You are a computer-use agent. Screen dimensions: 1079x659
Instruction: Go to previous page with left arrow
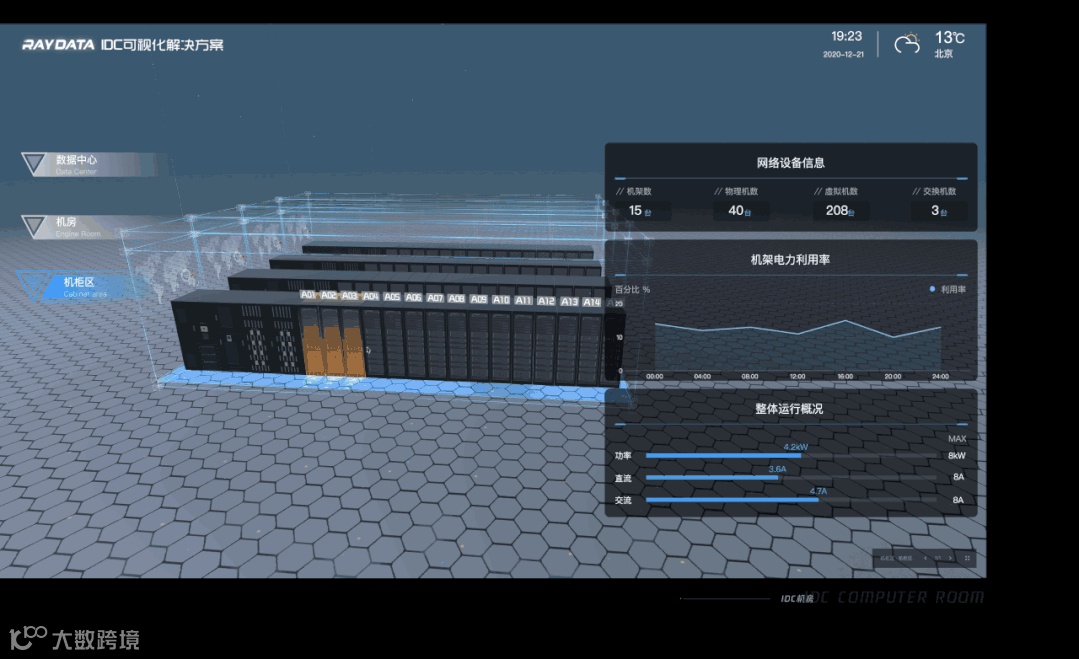[926, 558]
